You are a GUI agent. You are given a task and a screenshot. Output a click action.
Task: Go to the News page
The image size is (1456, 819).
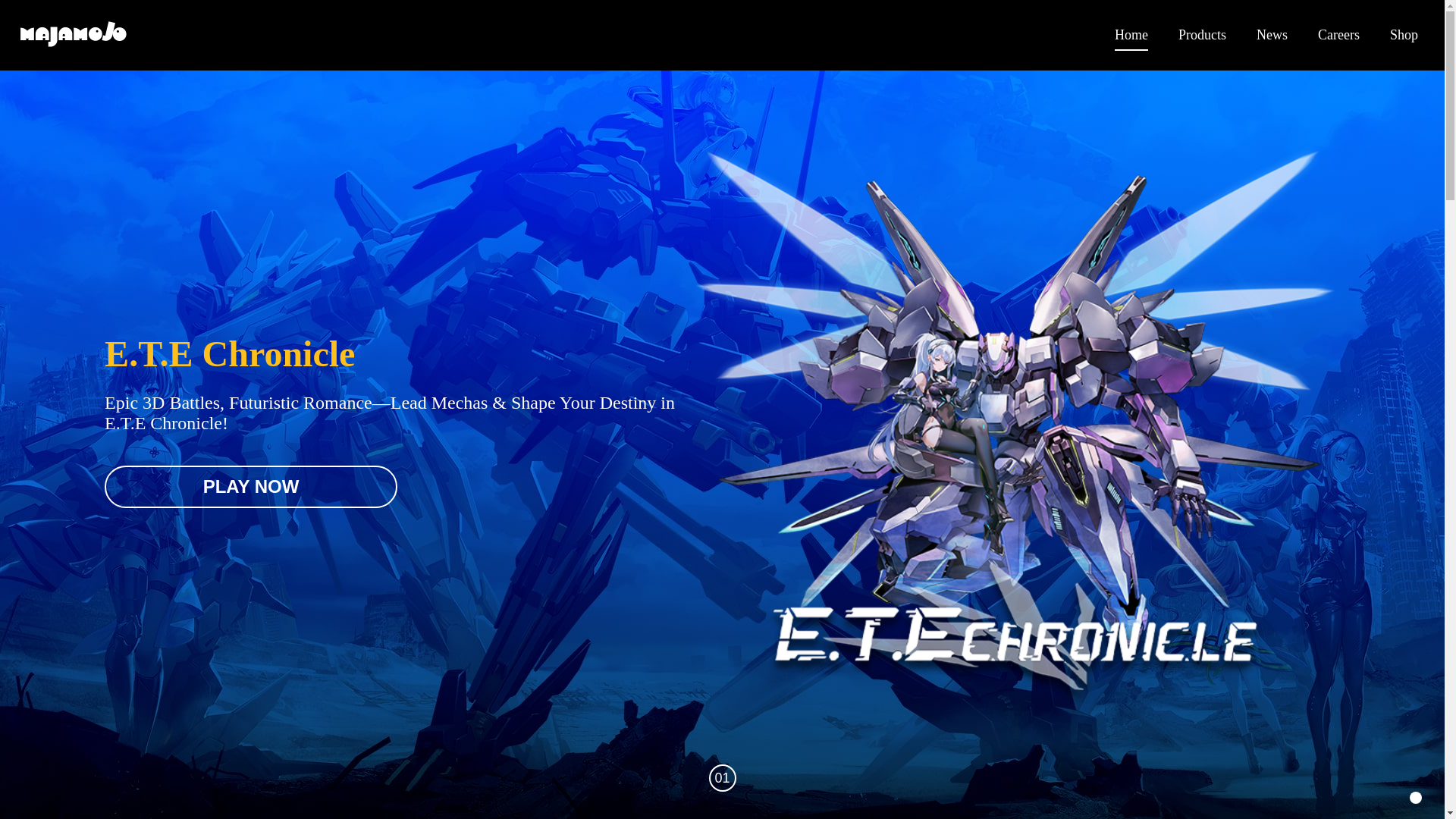click(1272, 35)
